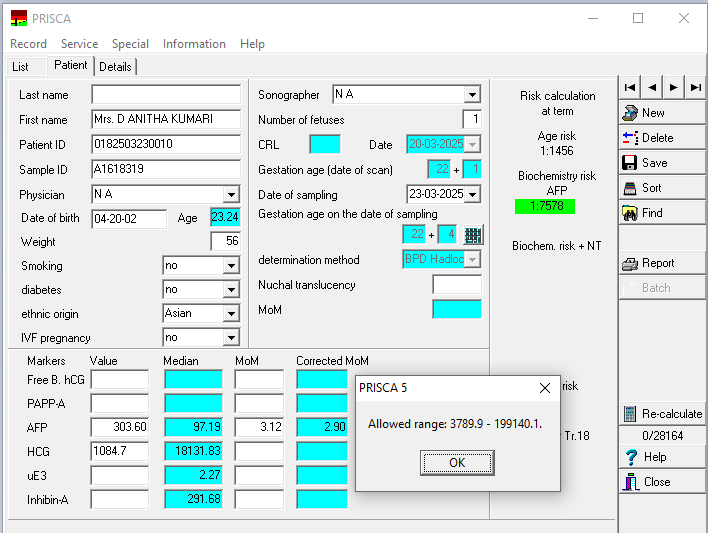Image resolution: width=708 pixels, height=533 pixels.
Task: Open the Smoking dropdown list
Action: [231, 266]
